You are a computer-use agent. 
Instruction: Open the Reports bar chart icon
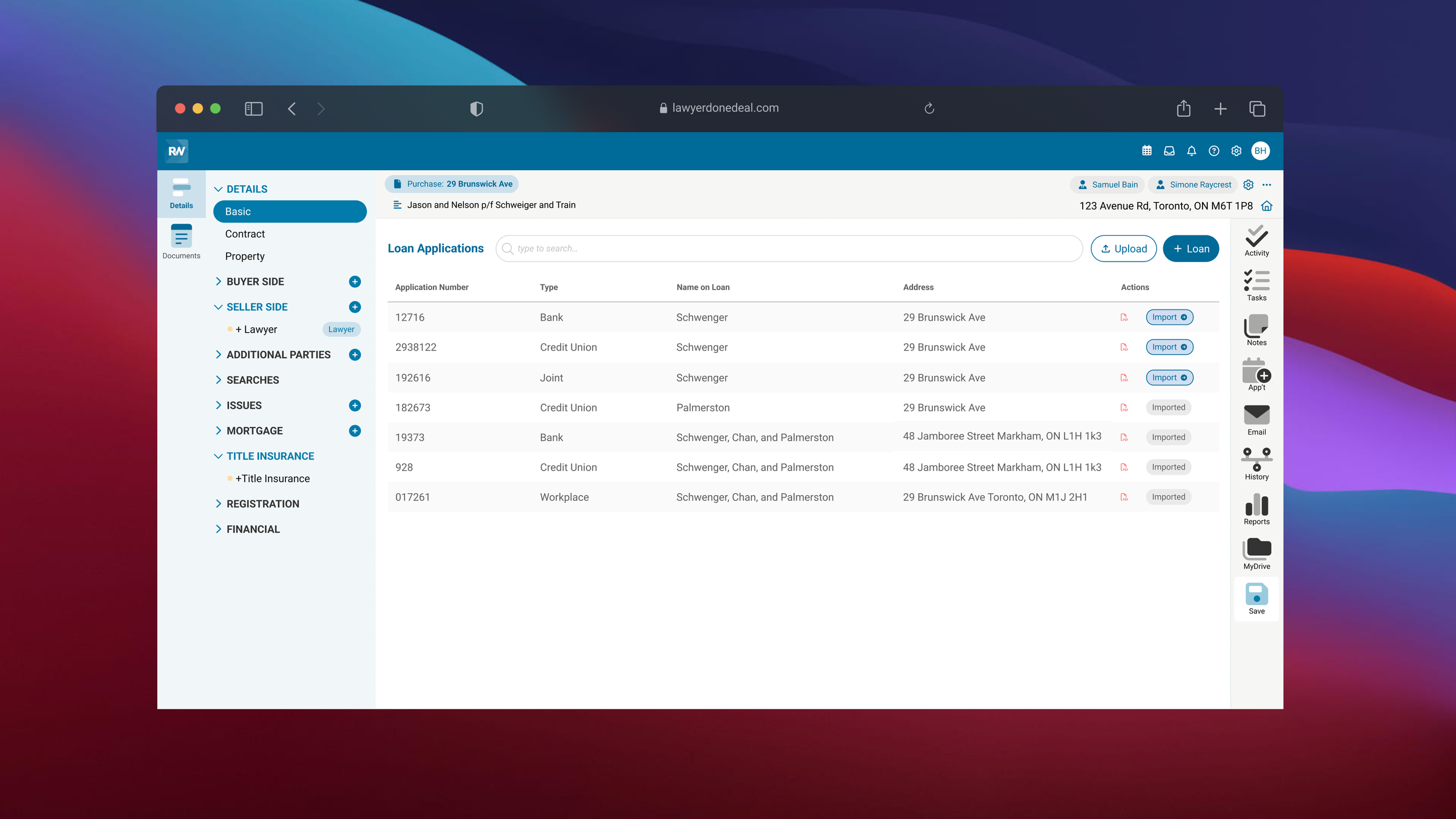point(1256,509)
